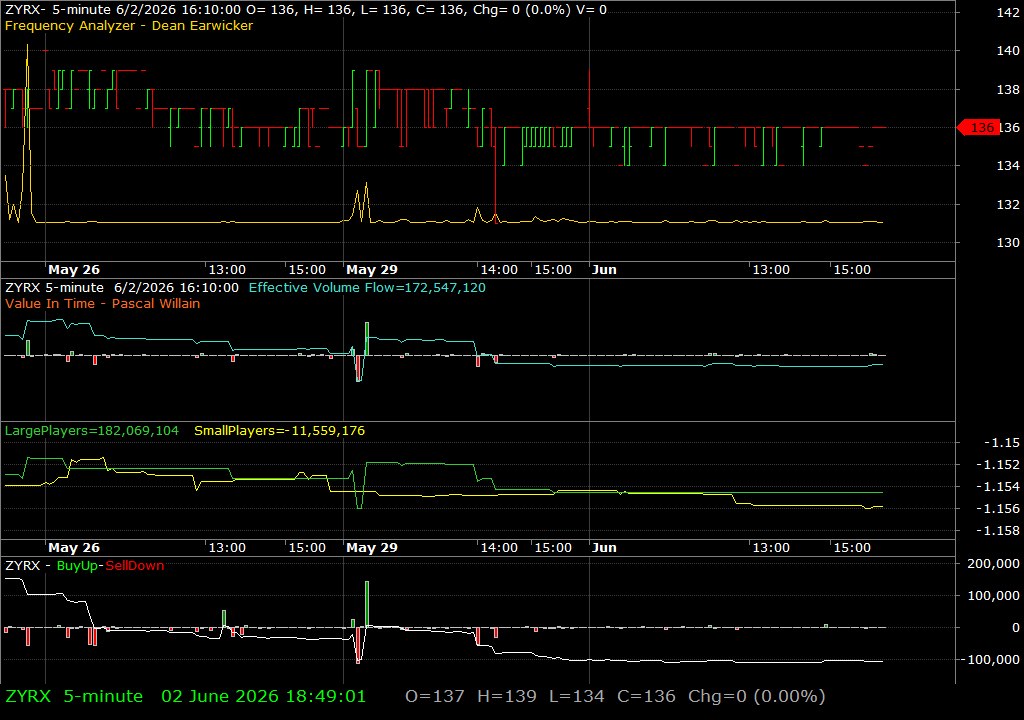Click the 100,000 volume scale value

click(x=993, y=595)
